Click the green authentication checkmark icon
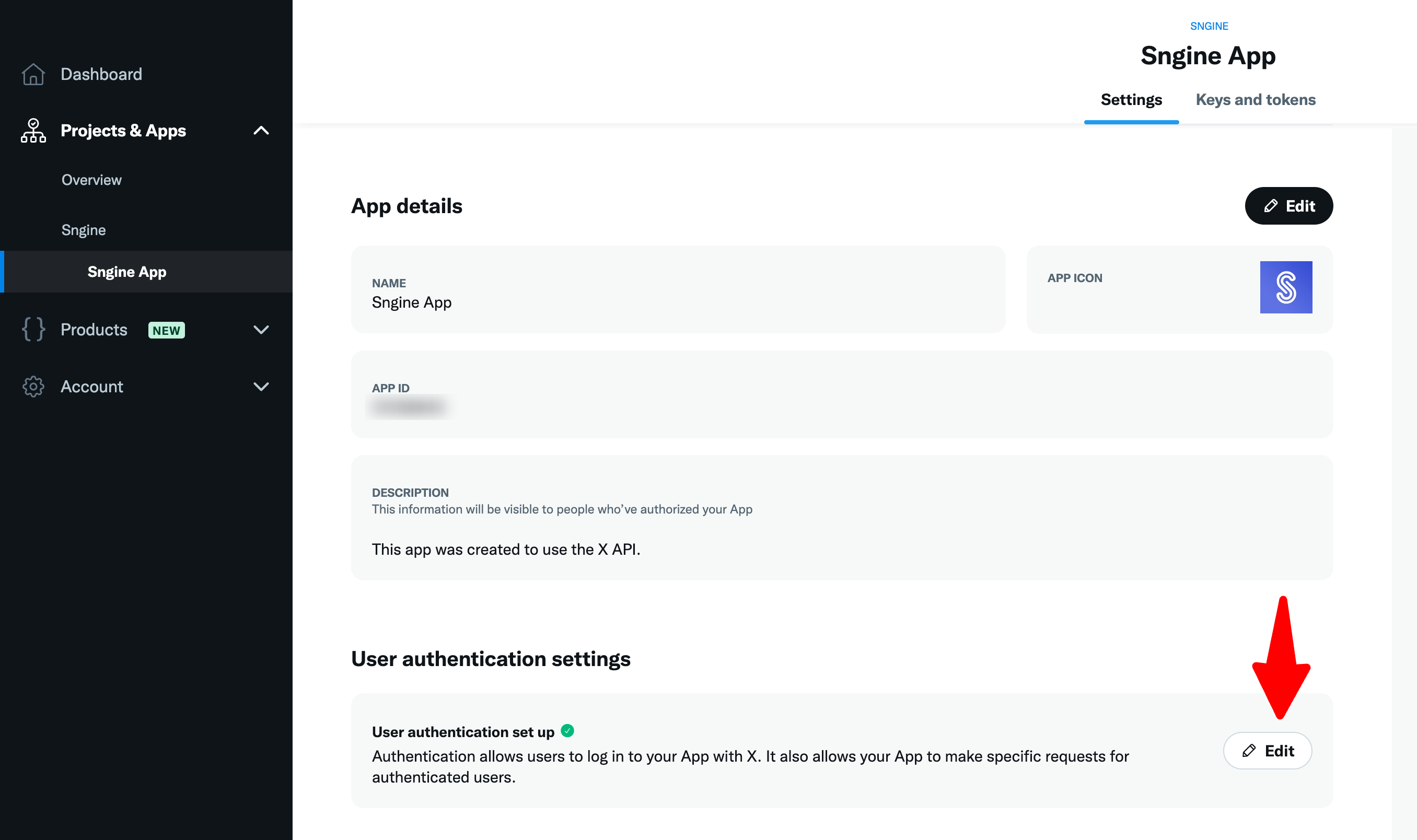Image resolution: width=1417 pixels, height=840 pixels. [x=567, y=731]
